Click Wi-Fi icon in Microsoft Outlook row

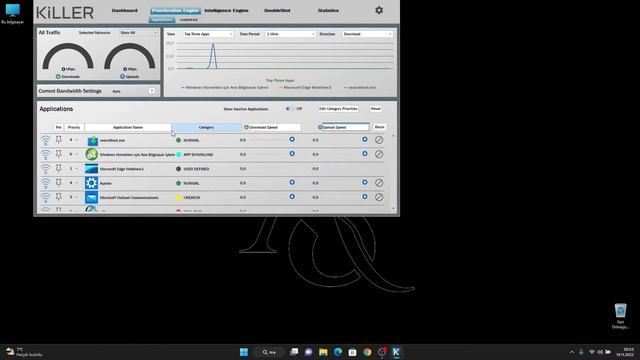[46, 197]
